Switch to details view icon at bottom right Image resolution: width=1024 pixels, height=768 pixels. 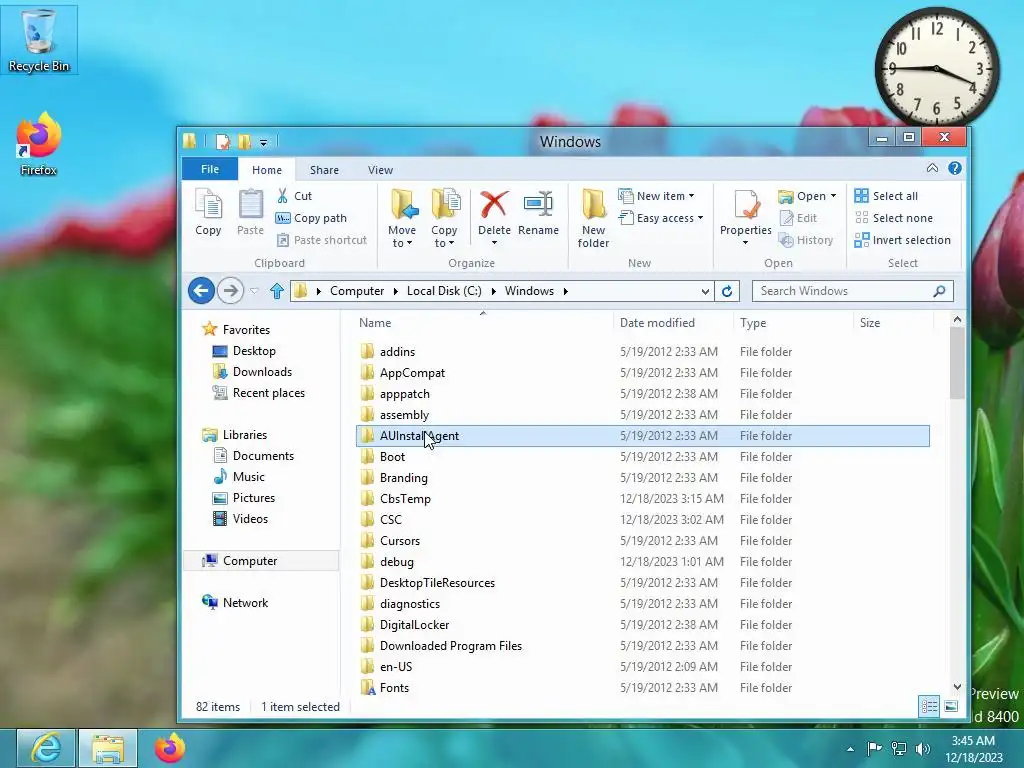pyautogui.click(x=929, y=706)
